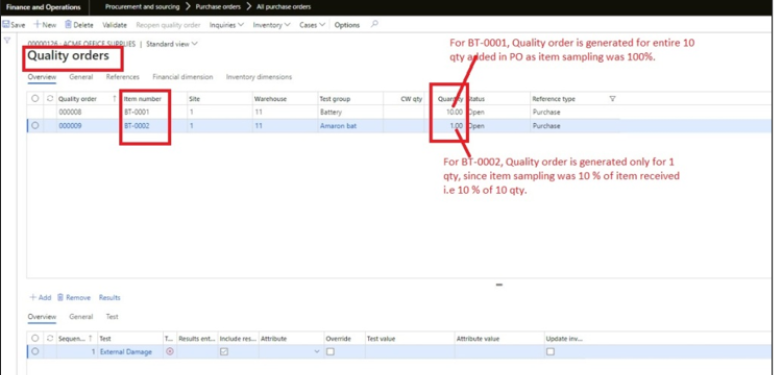Toggle the select-all circle in the tests grid header
Viewport: 774px width, 375px height.
click(35, 338)
